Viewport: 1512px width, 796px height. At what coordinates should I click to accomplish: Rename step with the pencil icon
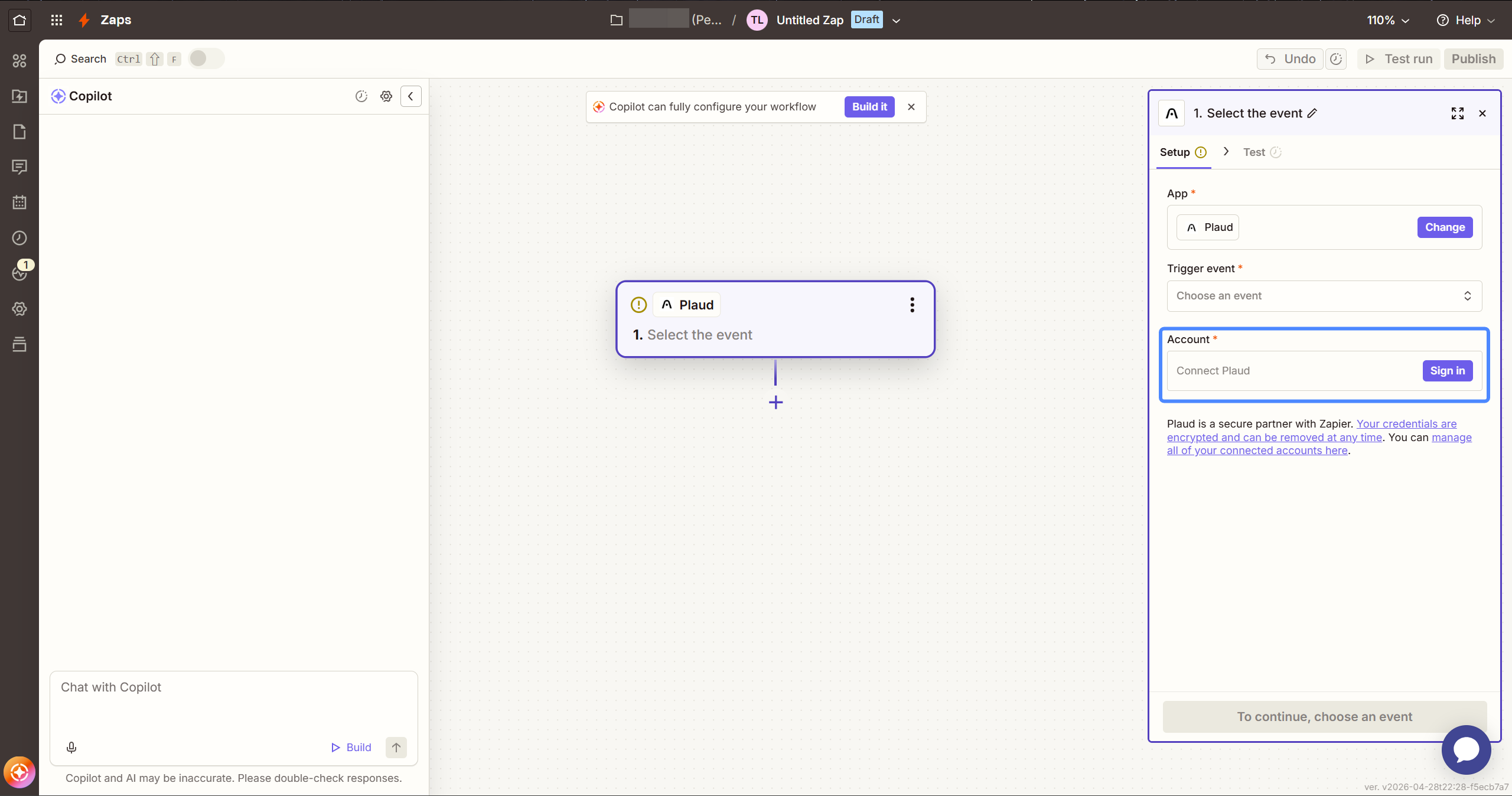click(x=1312, y=113)
